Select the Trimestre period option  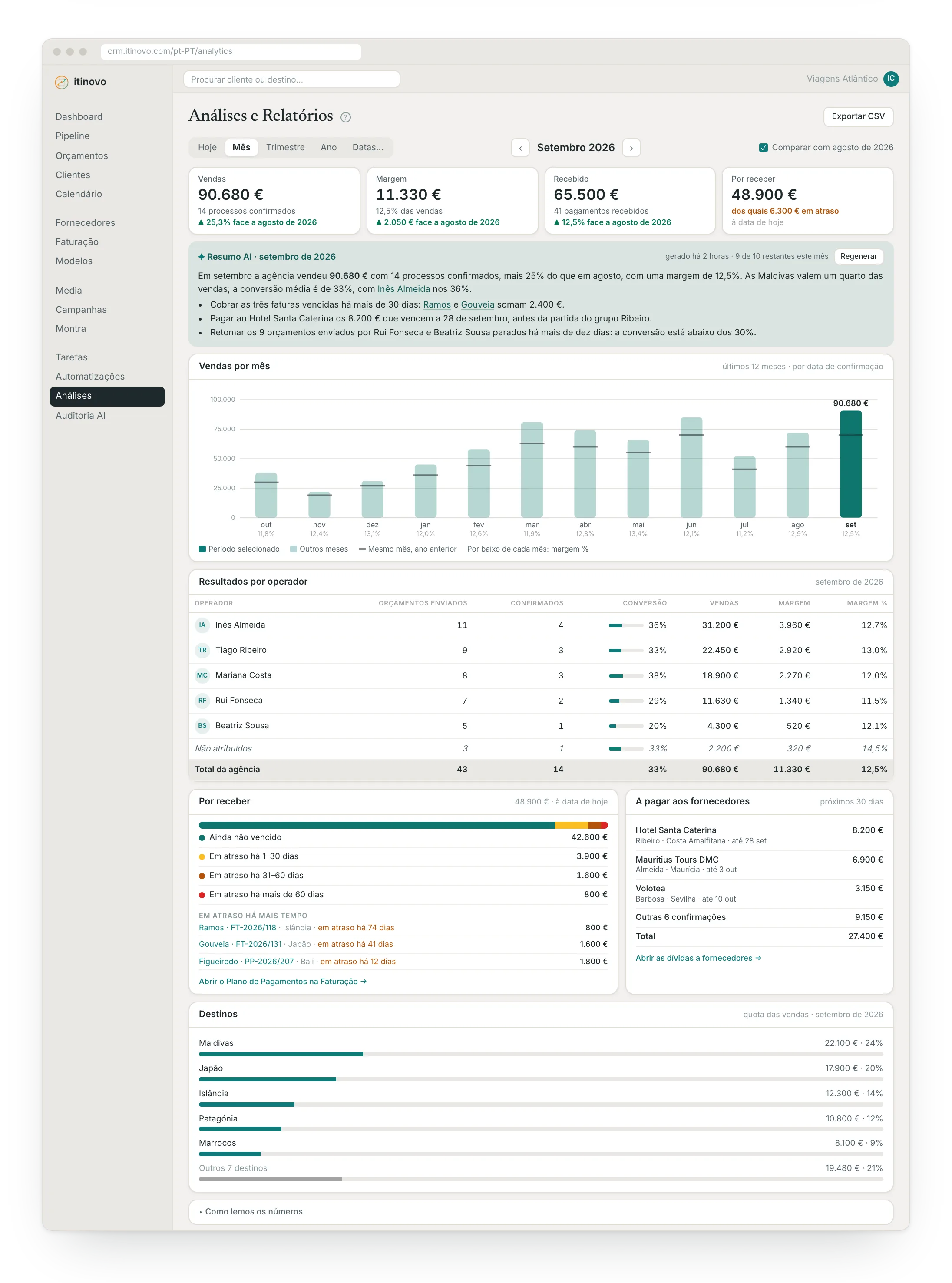tap(285, 148)
